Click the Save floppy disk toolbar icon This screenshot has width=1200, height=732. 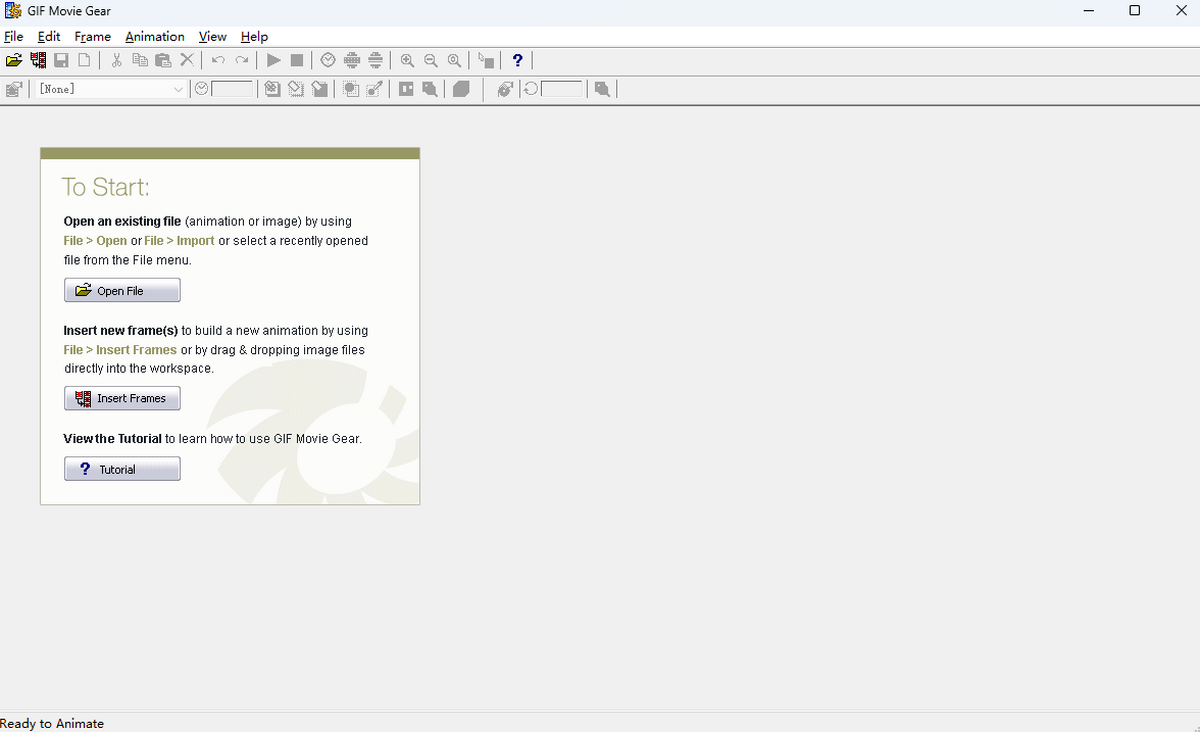point(61,61)
